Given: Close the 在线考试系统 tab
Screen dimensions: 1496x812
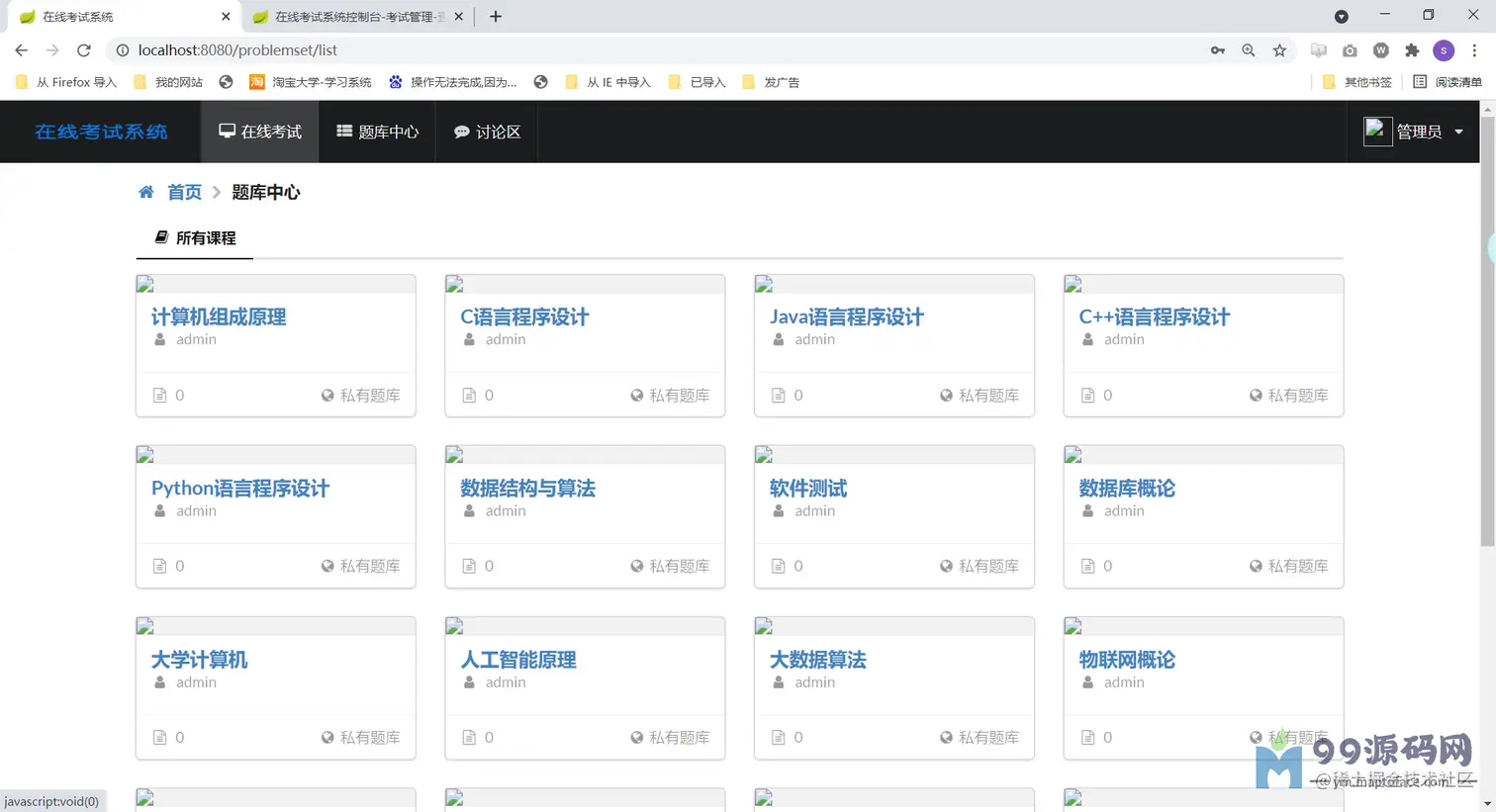Looking at the screenshot, I should [x=226, y=16].
